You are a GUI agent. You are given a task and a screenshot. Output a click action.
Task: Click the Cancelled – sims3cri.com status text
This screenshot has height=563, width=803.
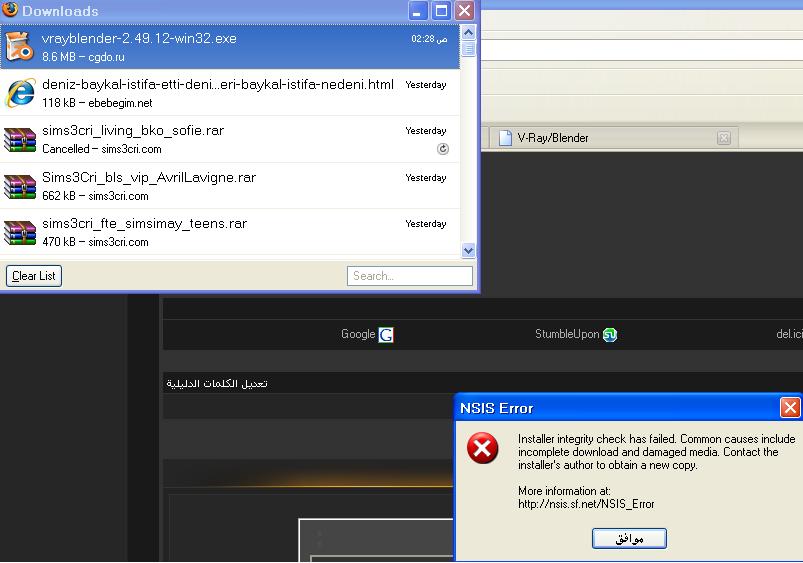(102, 149)
